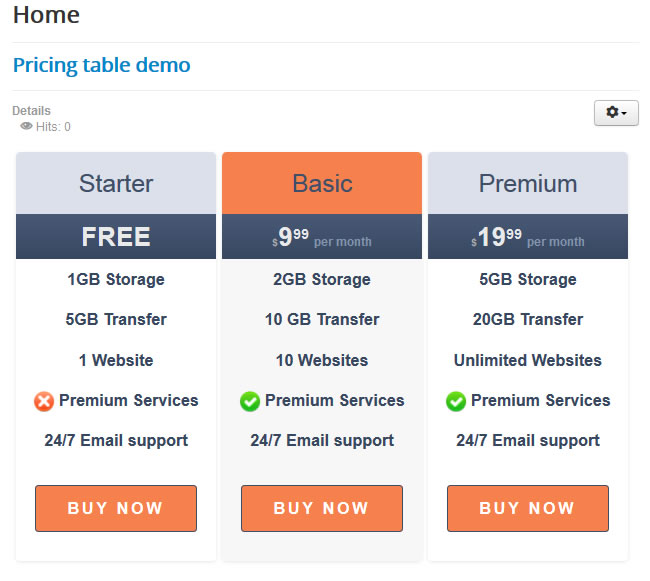Click the red X icon under Starter
Screen dimensions: 650x581
tap(44, 401)
